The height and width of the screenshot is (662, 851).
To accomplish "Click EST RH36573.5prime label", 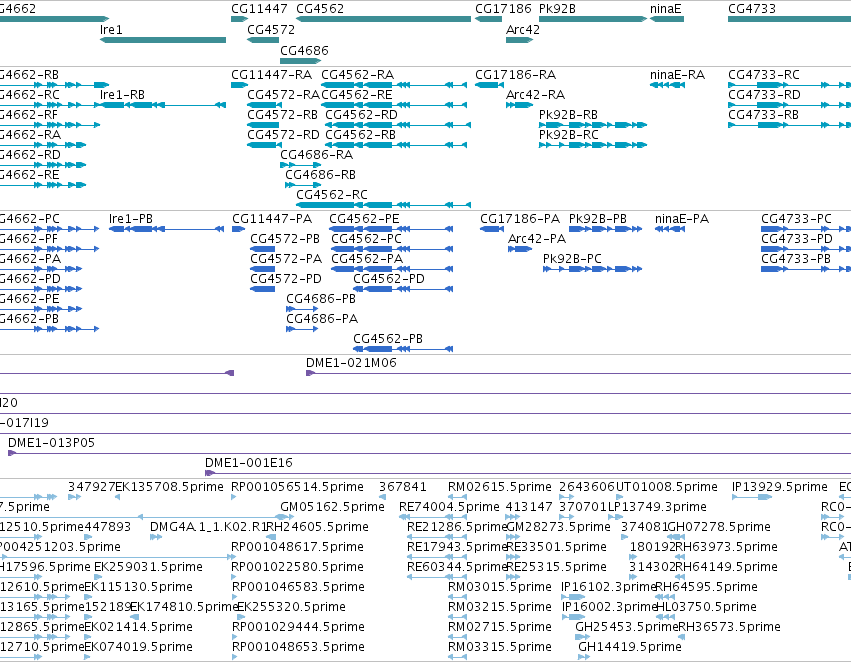I will (729, 627).
